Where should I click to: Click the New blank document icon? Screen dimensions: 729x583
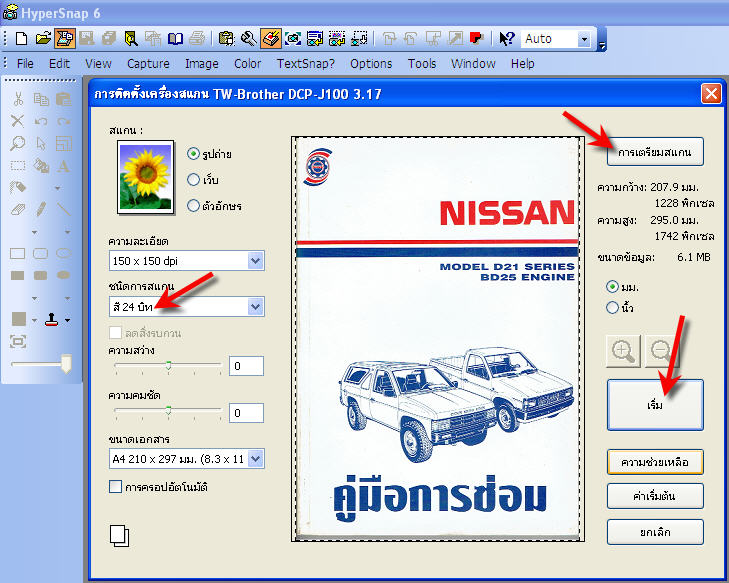(21, 39)
